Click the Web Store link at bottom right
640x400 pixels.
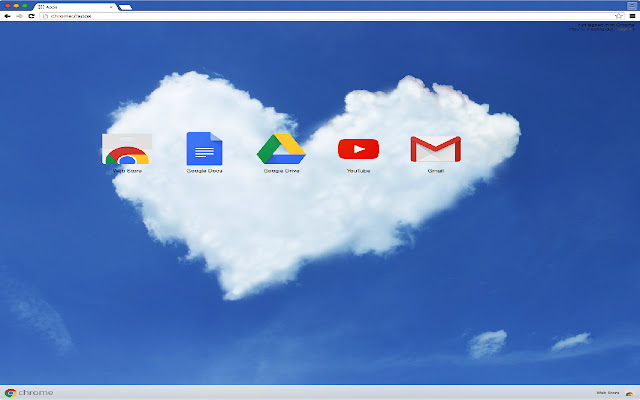[x=608, y=393]
